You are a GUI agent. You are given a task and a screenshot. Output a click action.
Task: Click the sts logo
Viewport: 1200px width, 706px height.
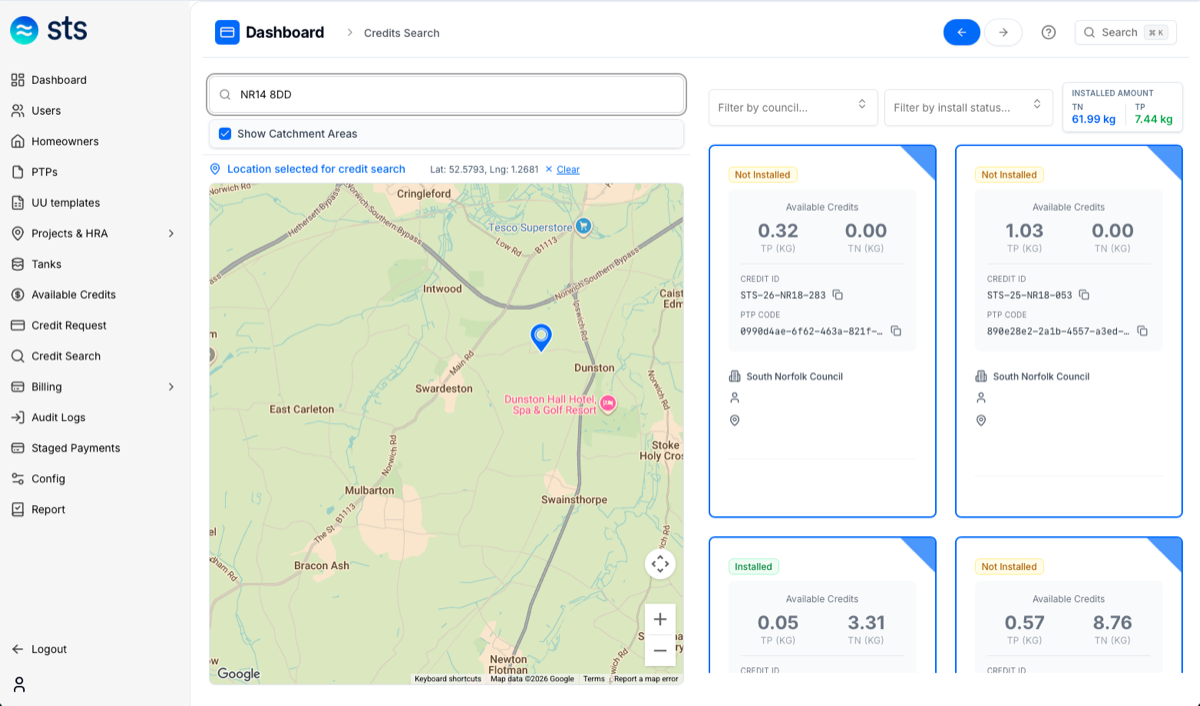point(49,30)
